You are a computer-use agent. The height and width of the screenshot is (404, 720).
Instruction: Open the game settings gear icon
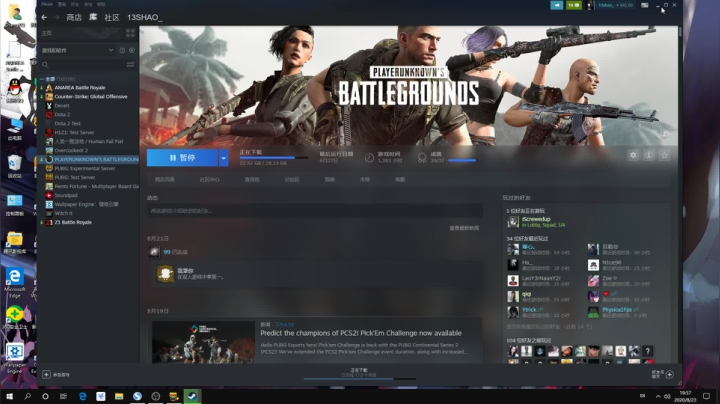click(x=633, y=155)
